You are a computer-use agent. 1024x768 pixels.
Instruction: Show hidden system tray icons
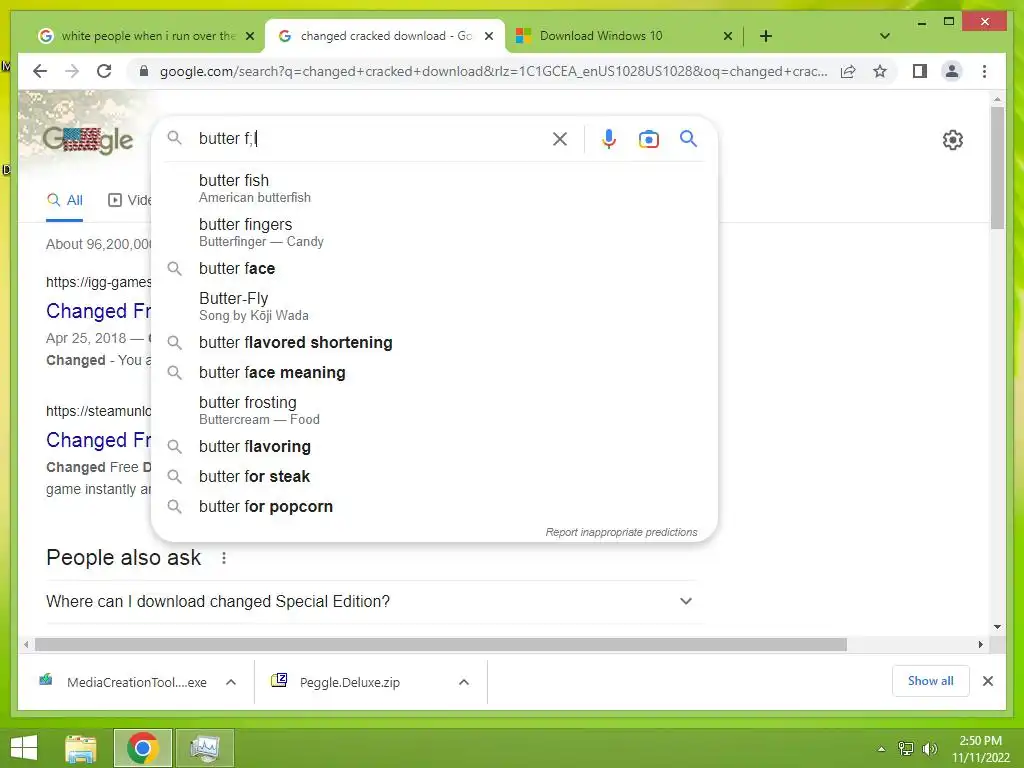[x=882, y=749]
